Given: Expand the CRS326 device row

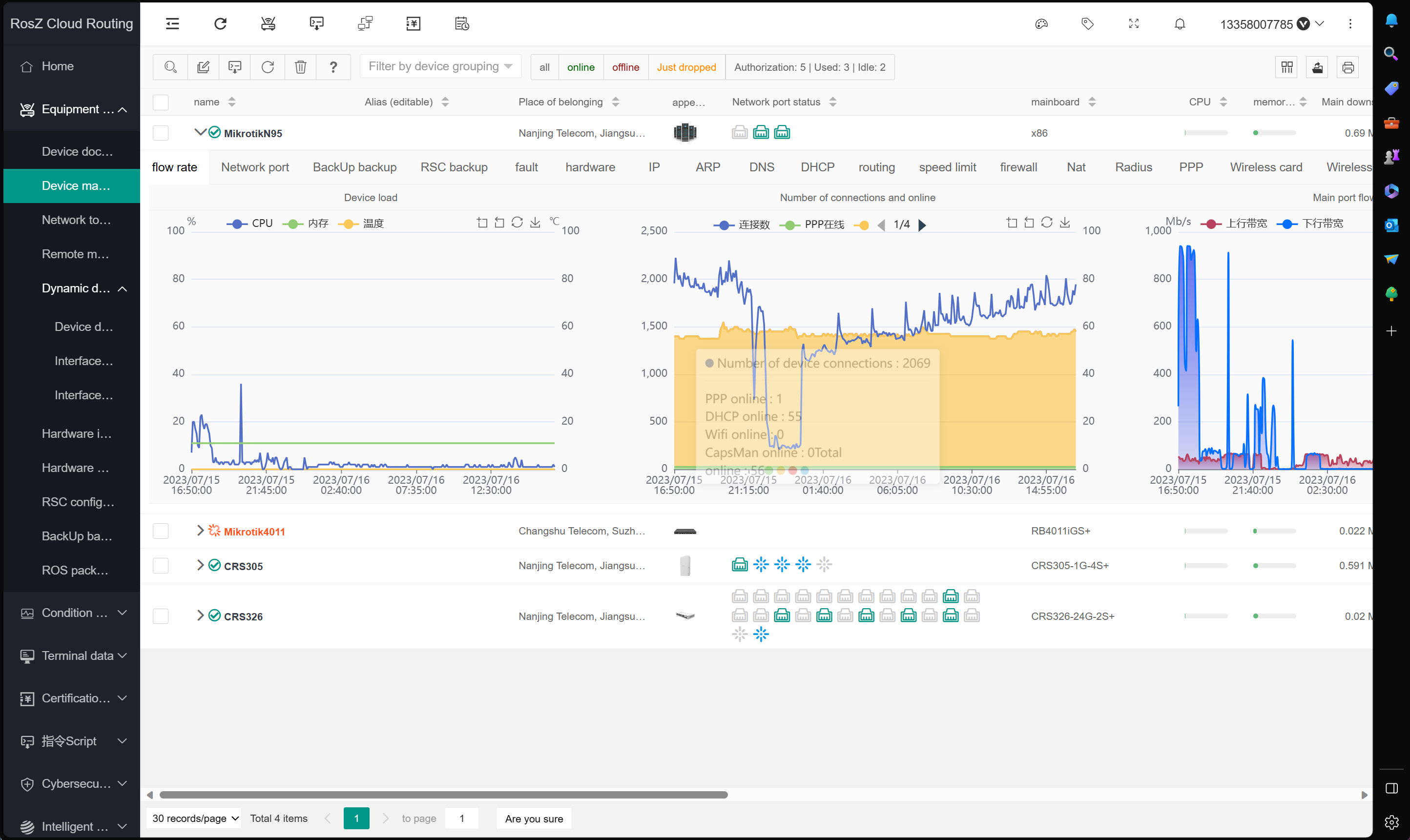Looking at the screenshot, I should (200, 615).
